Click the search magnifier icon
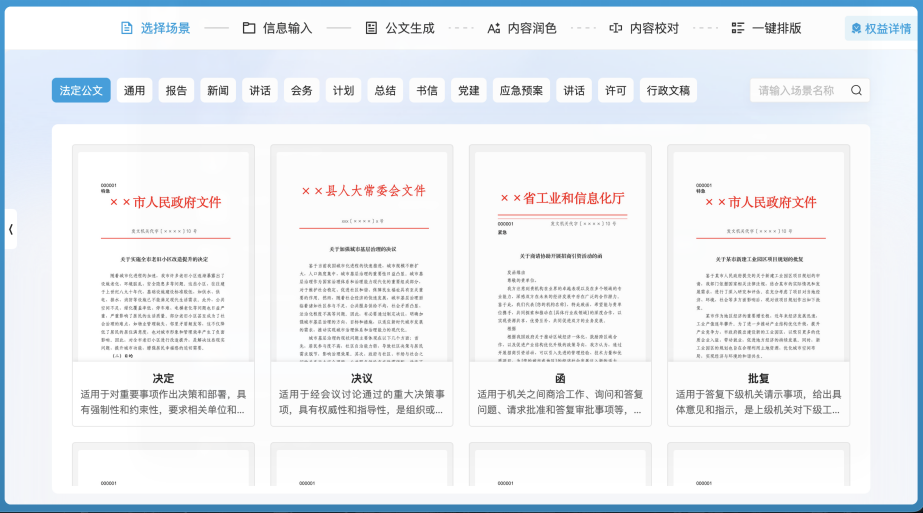Image resolution: width=923 pixels, height=513 pixels. 856,90
